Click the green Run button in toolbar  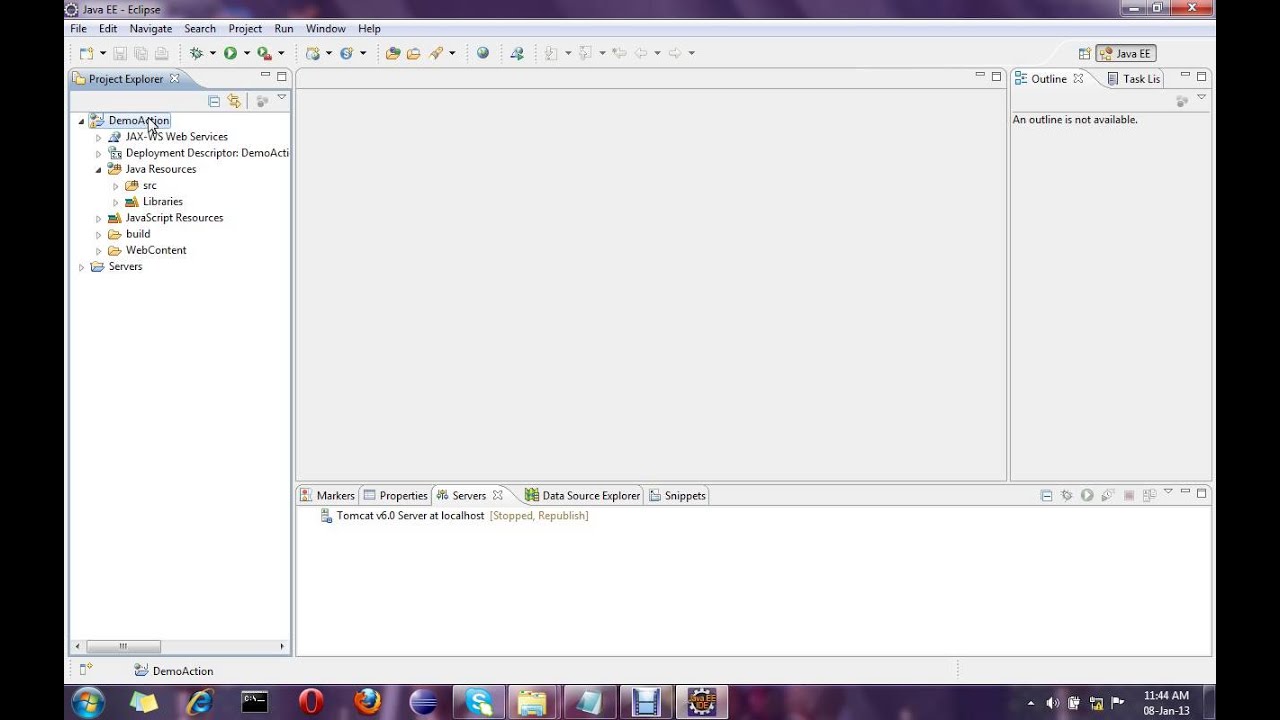(230, 53)
